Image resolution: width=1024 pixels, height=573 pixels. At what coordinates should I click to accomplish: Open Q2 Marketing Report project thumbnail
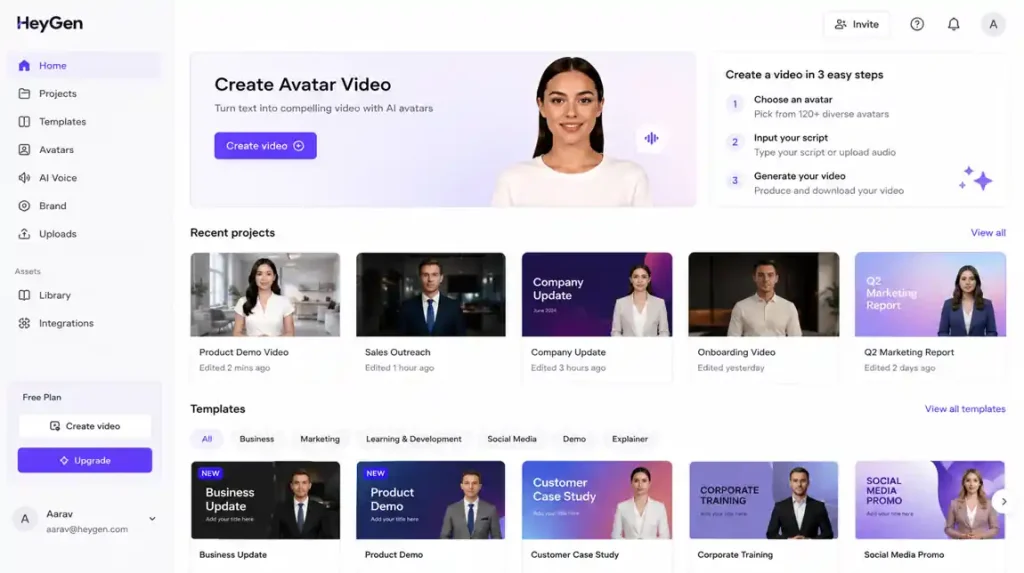[930, 295]
